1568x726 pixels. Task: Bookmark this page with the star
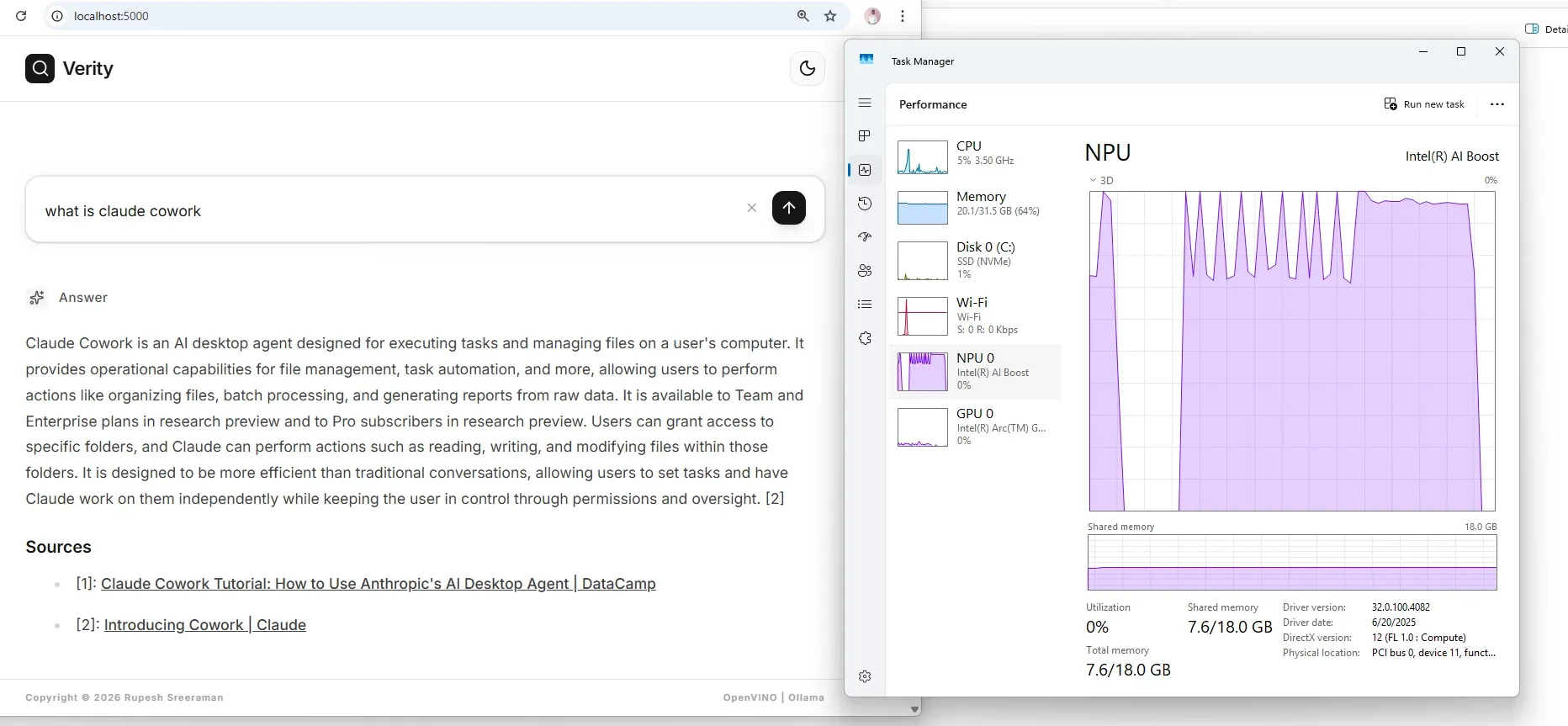coord(831,16)
